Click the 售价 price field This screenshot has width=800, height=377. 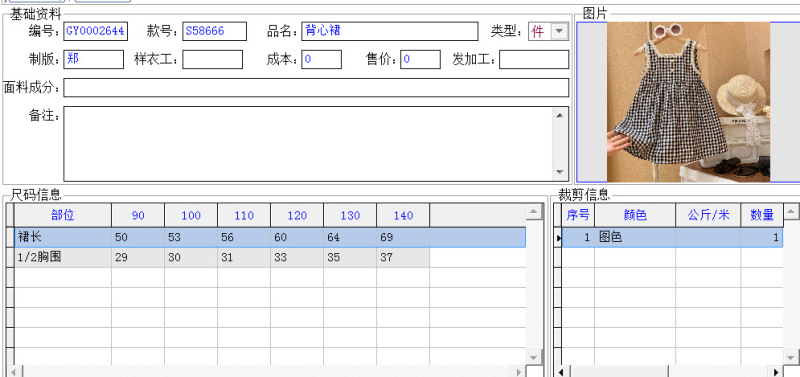tap(420, 59)
